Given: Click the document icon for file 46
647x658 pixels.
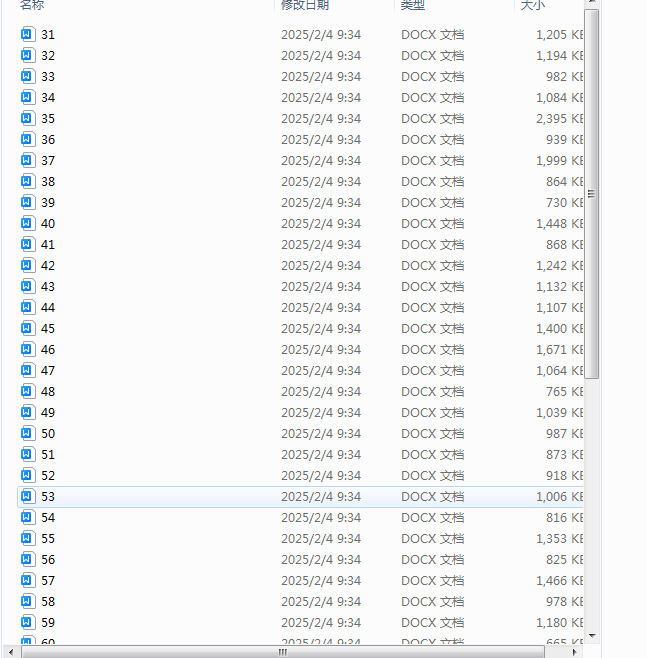Looking at the screenshot, I should point(27,349).
